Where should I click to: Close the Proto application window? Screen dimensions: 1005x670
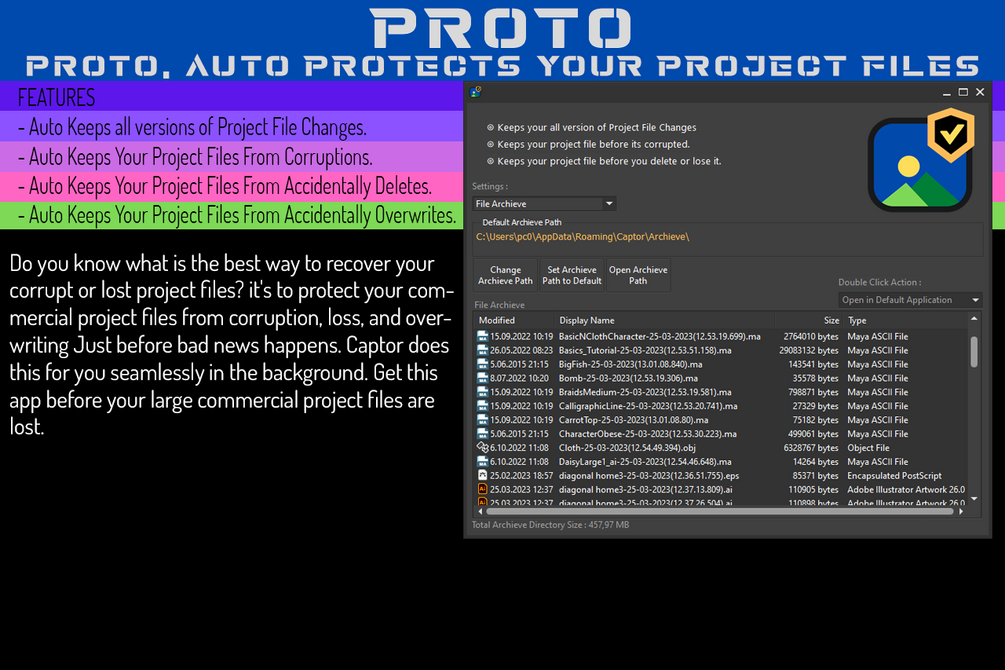pos(980,92)
